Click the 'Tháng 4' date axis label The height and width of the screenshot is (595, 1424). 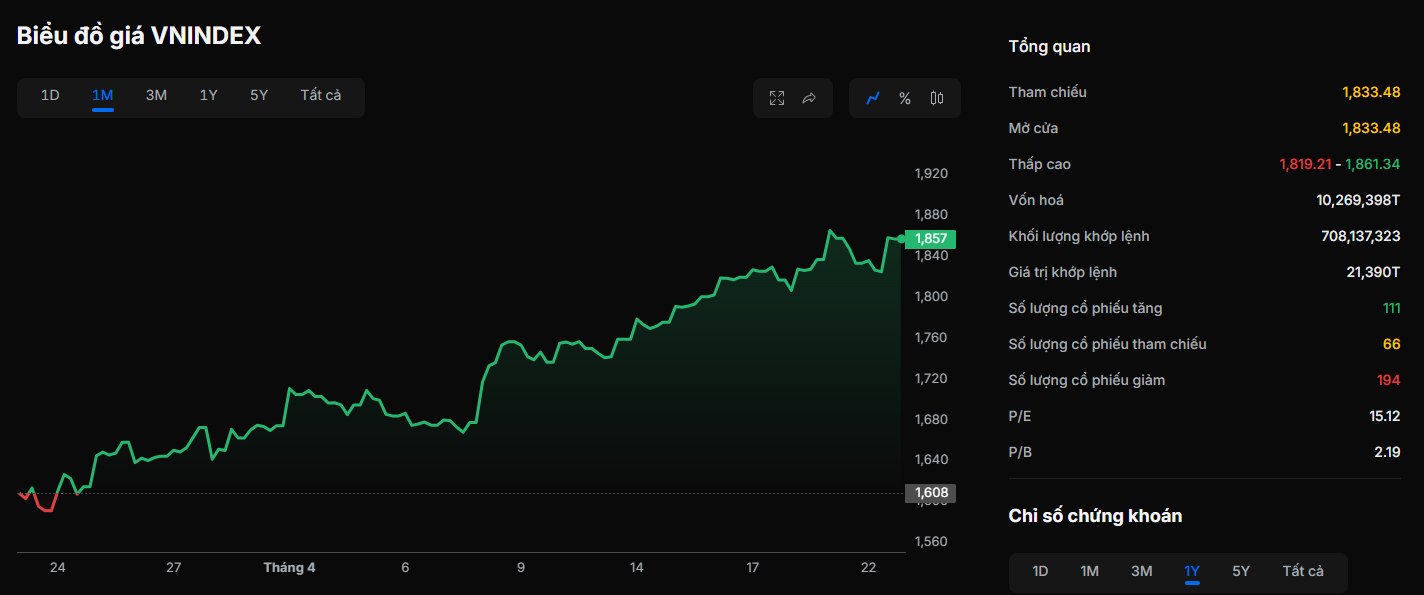tap(289, 568)
